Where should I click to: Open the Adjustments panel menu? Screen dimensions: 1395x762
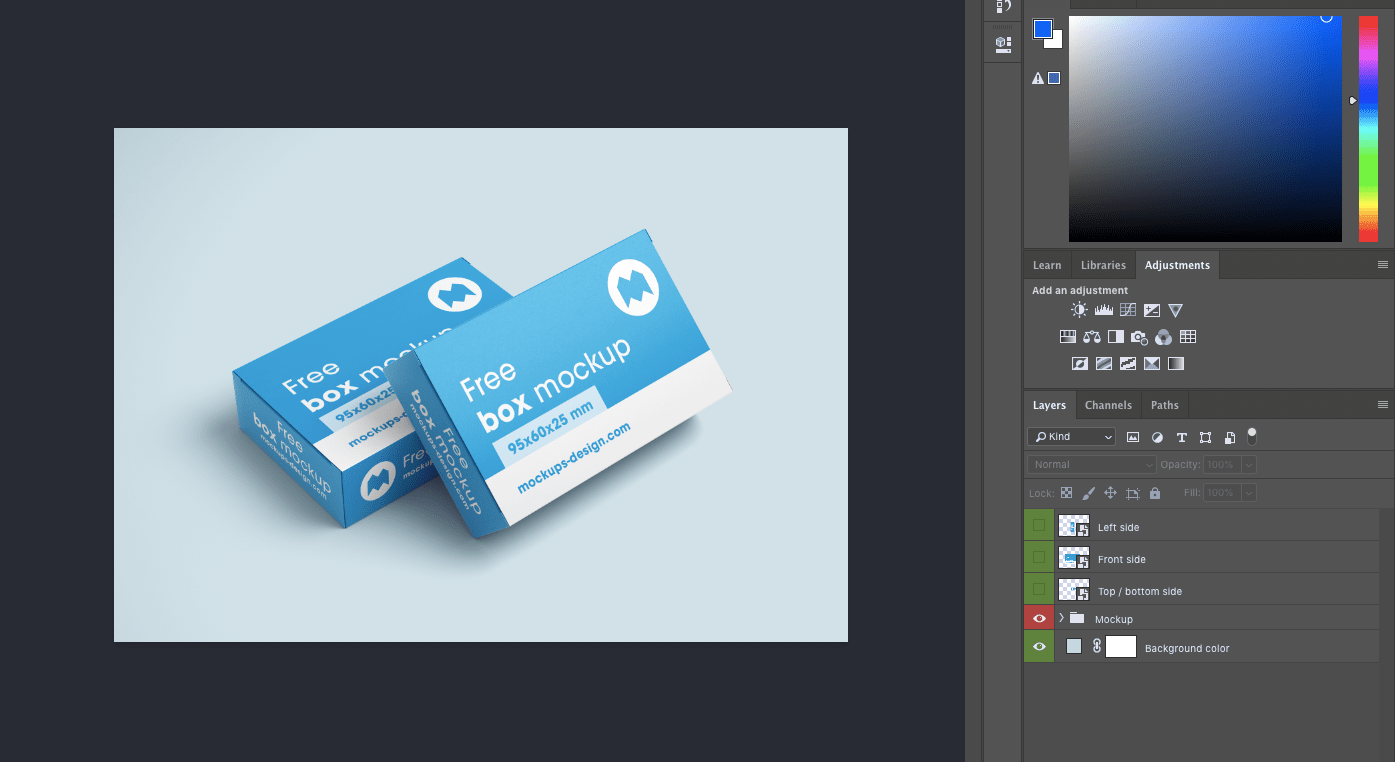[x=1381, y=264]
